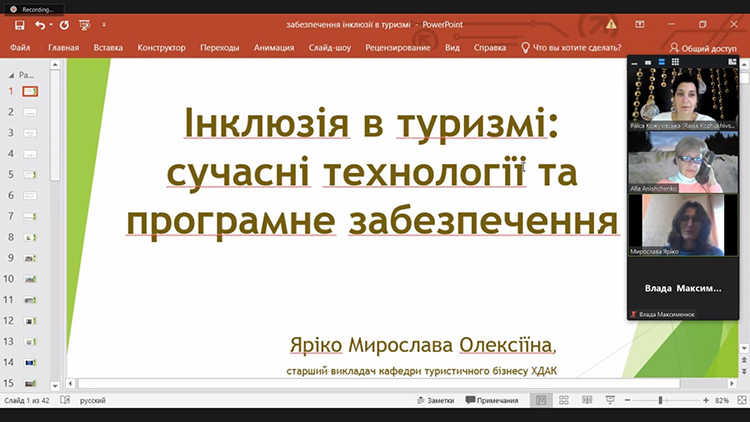Open the Конструктор tab
Image resolution: width=750 pixels, height=422 pixels.
161,47
